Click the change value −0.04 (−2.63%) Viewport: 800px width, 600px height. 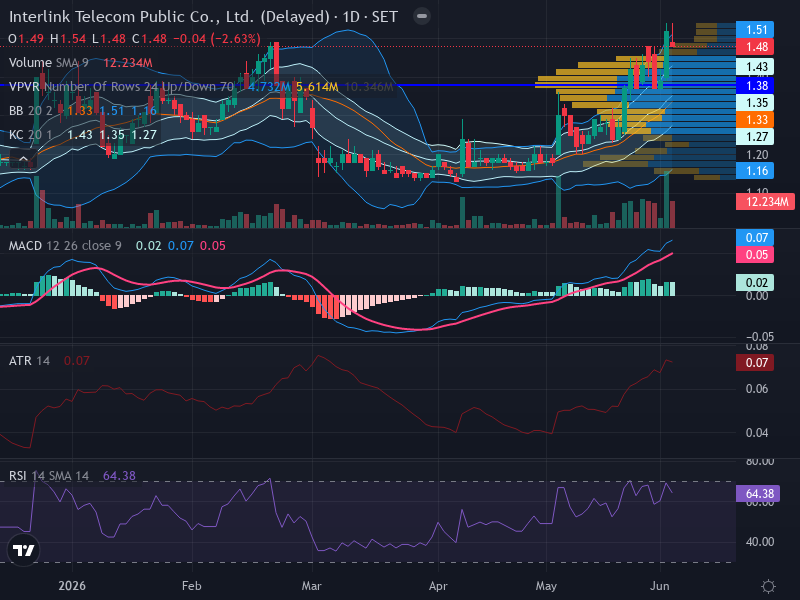[x=217, y=39]
